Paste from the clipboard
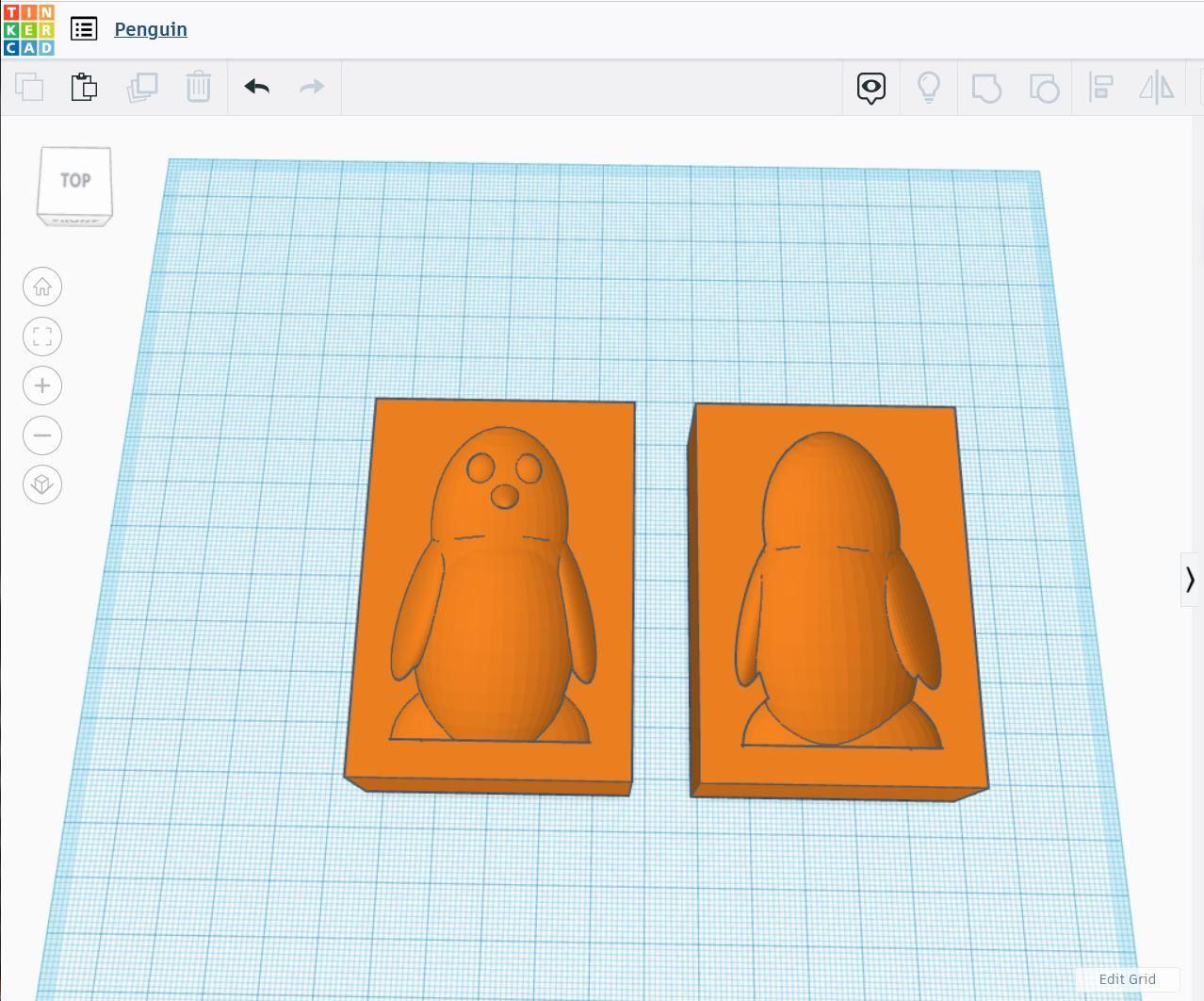1204x1001 pixels. point(84,87)
